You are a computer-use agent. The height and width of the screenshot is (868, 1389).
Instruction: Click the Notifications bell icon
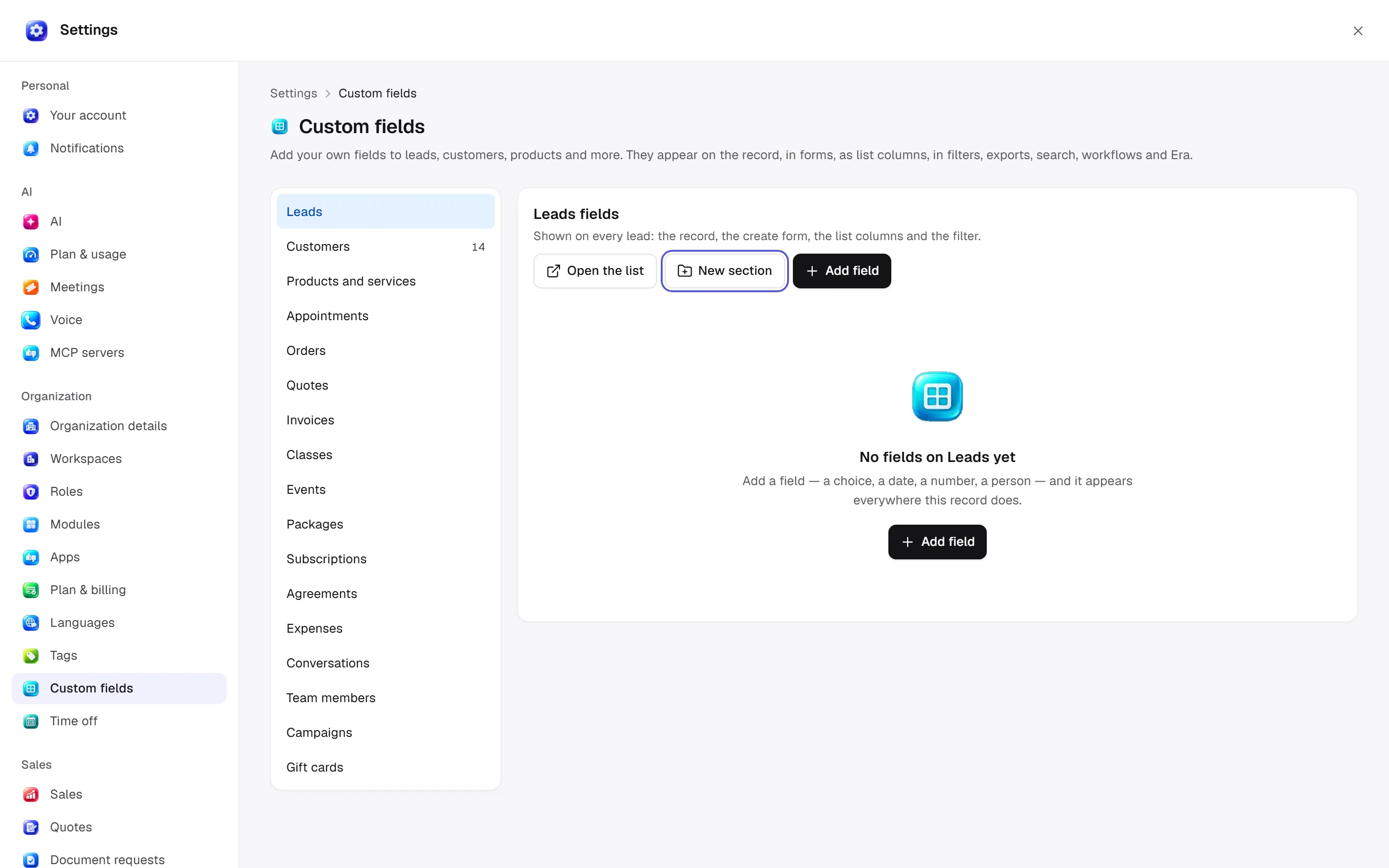[x=31, y=148]
